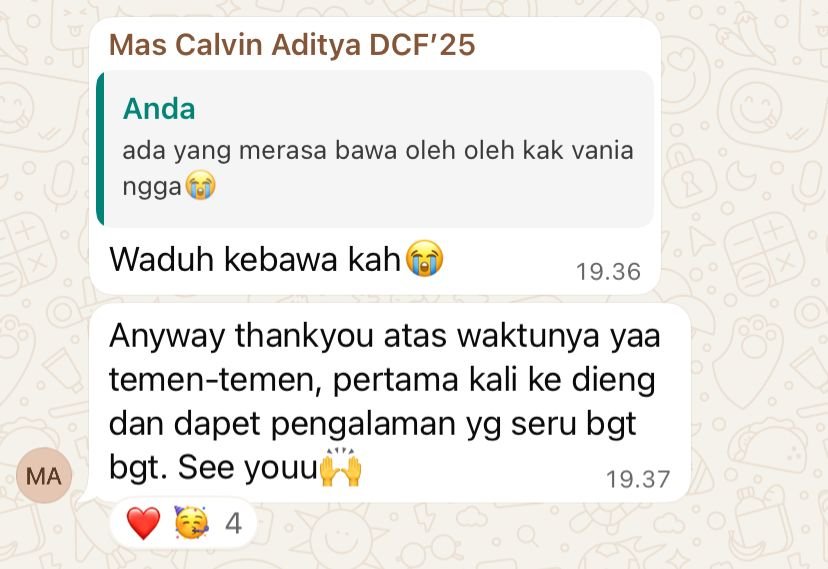Screen dimensions: 828x569
Task: Select the Waduh kebawa kah message text
Action: pyautogui.click(x=255, y=259)
